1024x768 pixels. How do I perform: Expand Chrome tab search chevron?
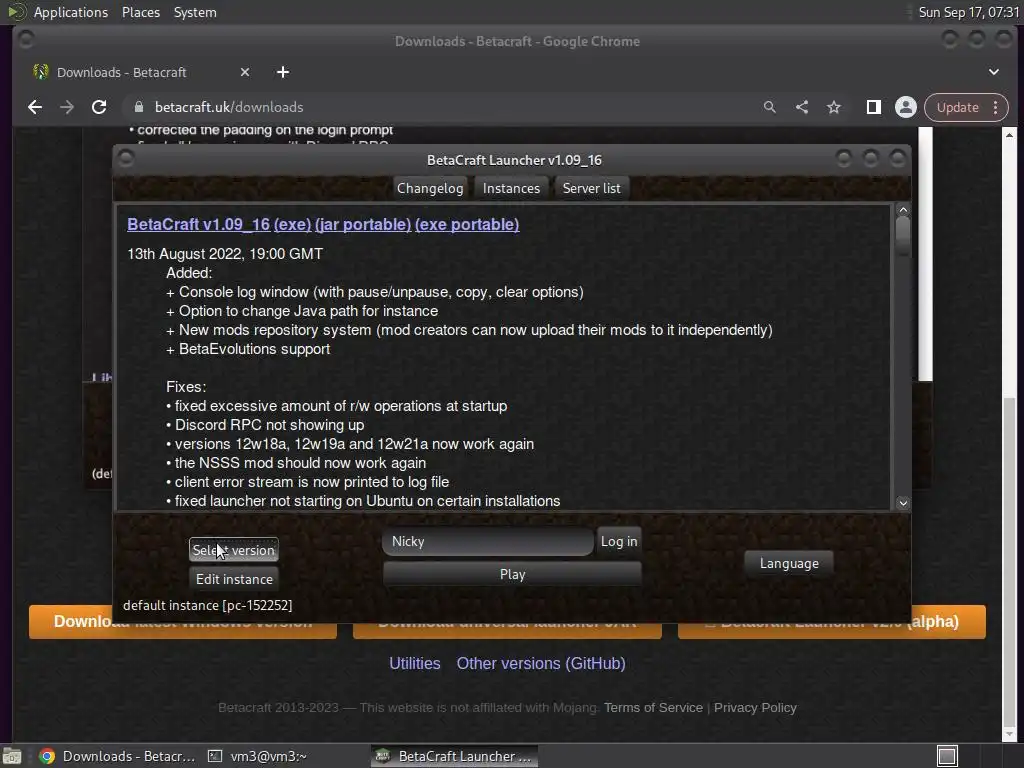pyautogui.click(x=993, y=72)
